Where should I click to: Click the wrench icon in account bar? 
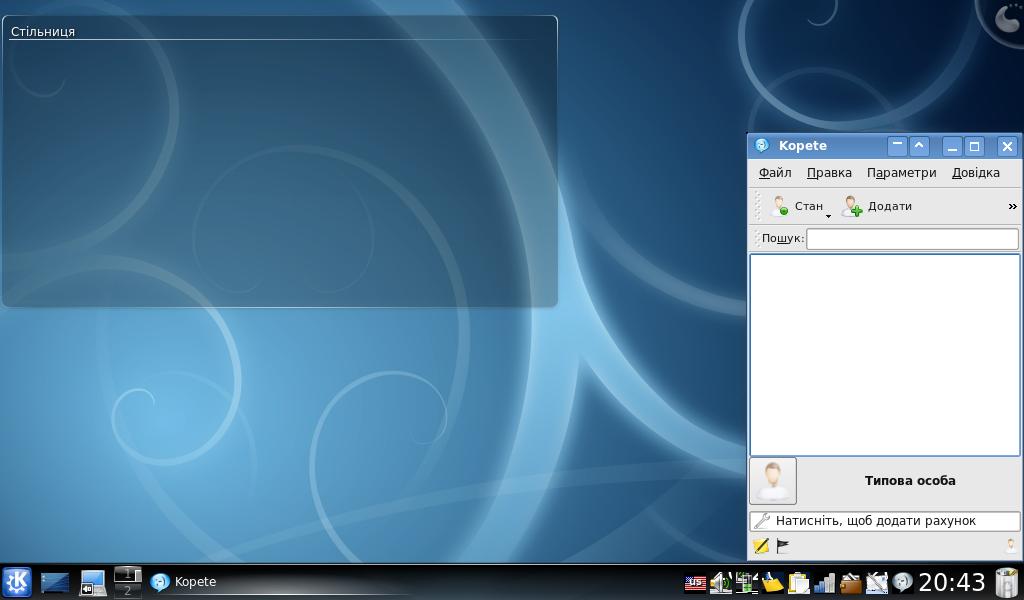point(761,521)
